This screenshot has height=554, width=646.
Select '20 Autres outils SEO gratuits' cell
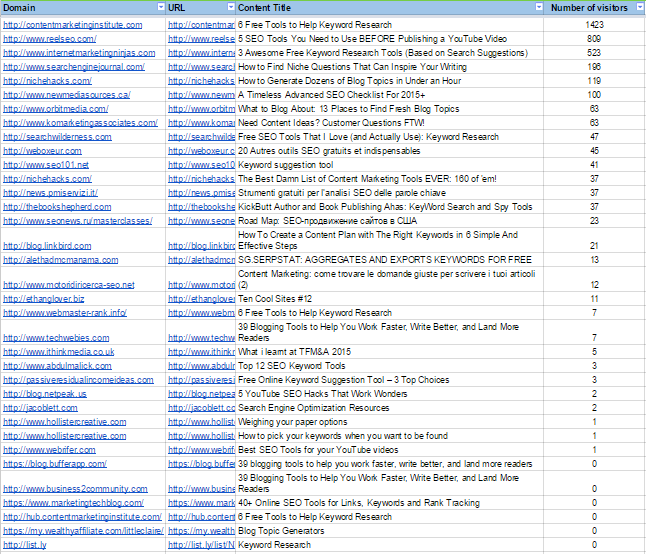[x=389, y=151]
